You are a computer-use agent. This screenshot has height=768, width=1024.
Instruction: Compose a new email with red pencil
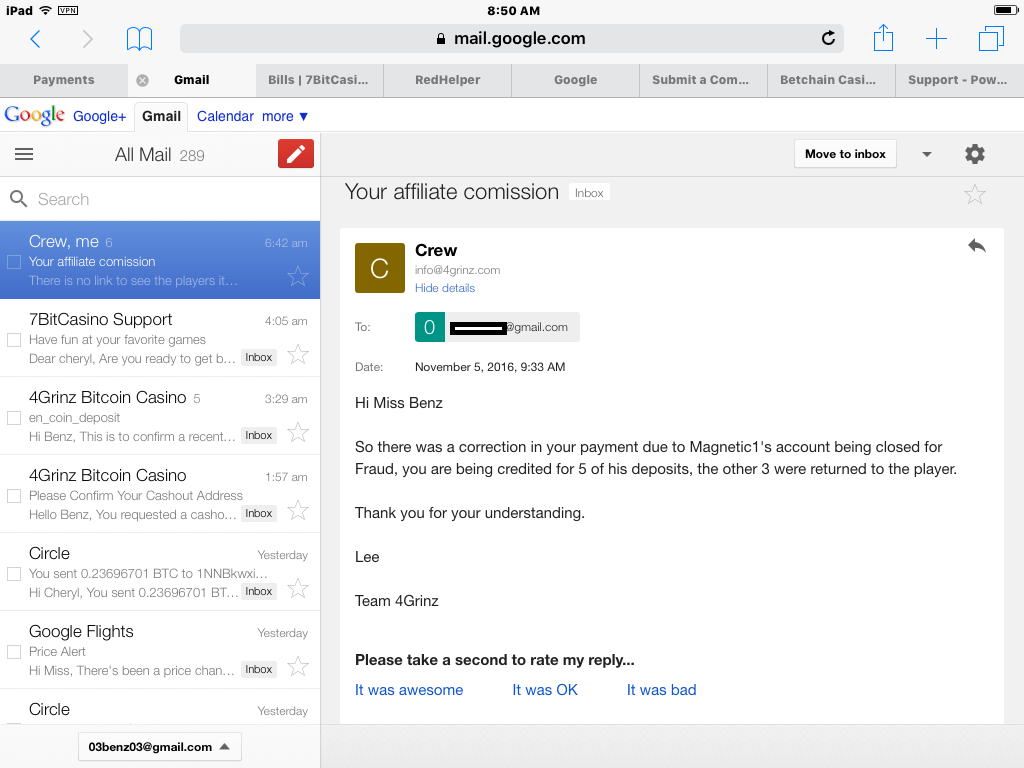tap(296, 153)
